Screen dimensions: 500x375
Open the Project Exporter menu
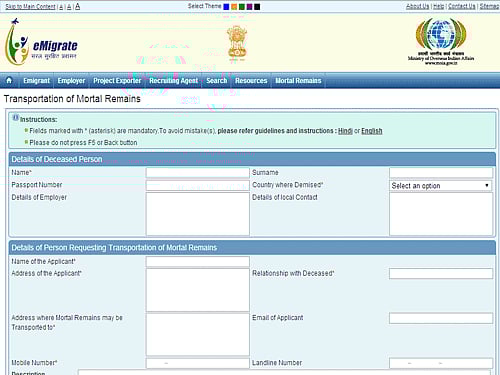coord(117,81)
